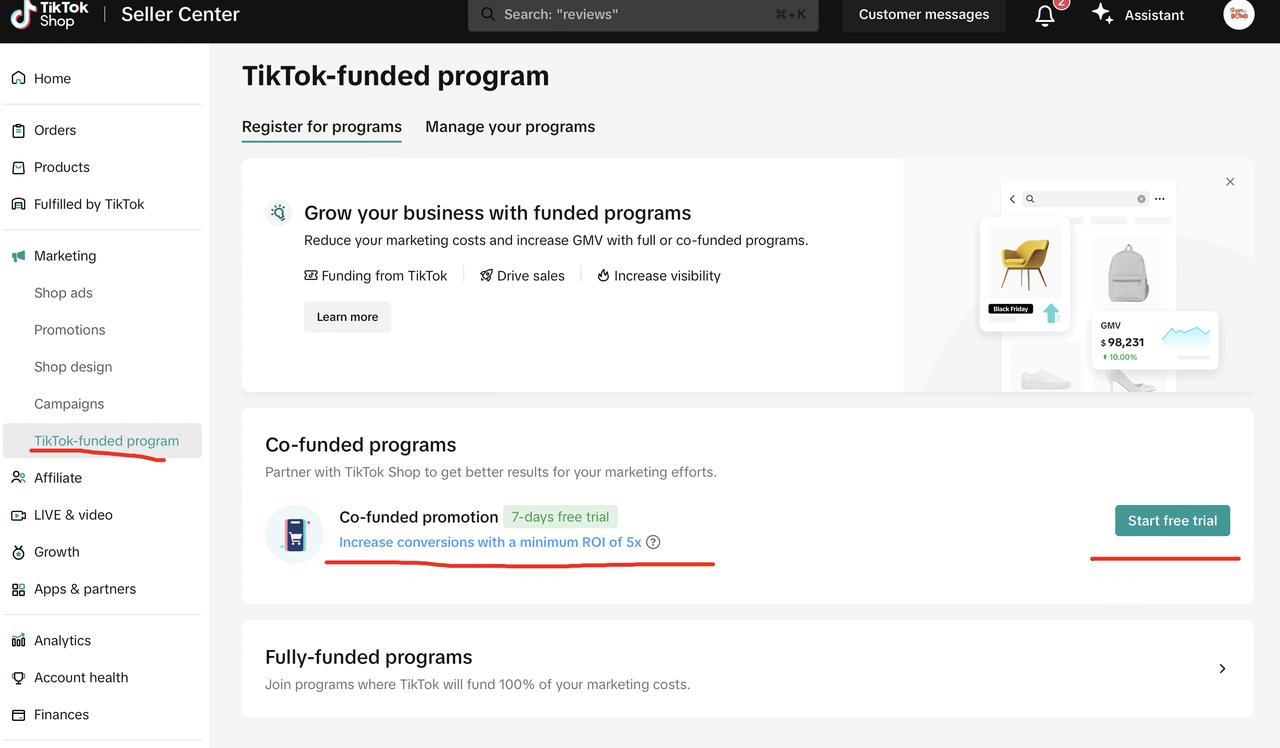Click the Learn more button

347,317
